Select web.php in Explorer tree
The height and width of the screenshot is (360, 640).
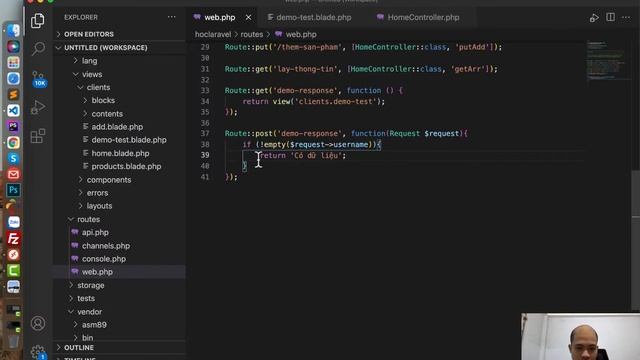[97, 272]
